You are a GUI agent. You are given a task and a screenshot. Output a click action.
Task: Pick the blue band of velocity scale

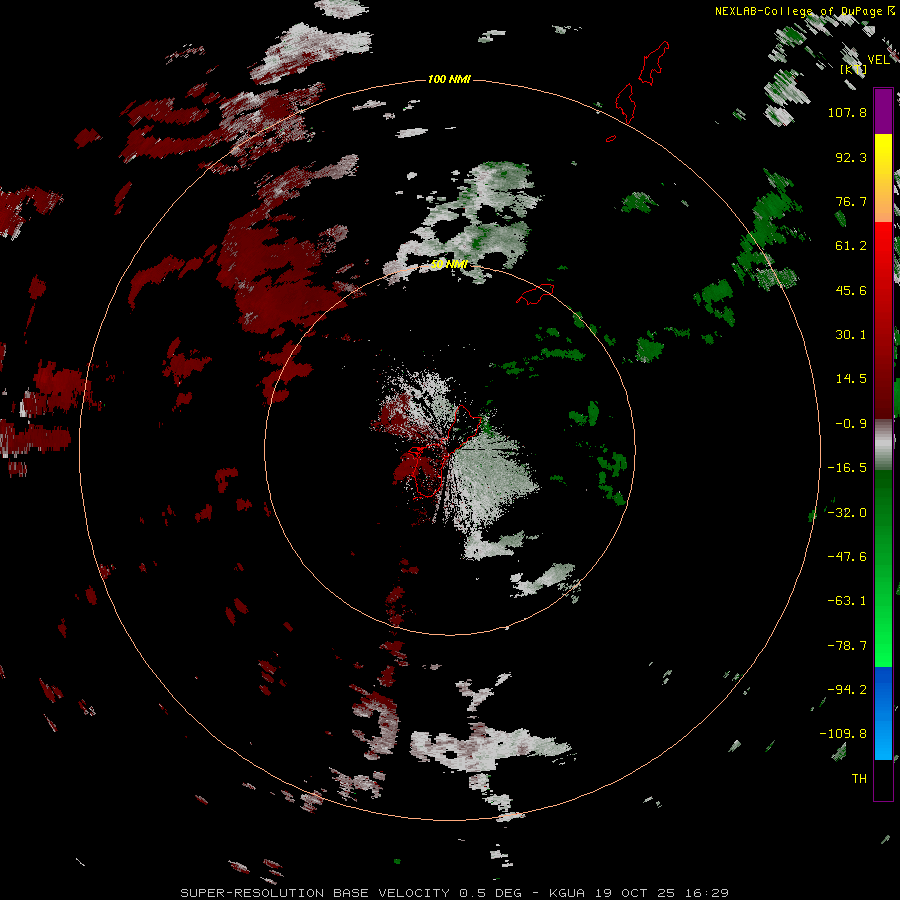click(x=883, y=713)
